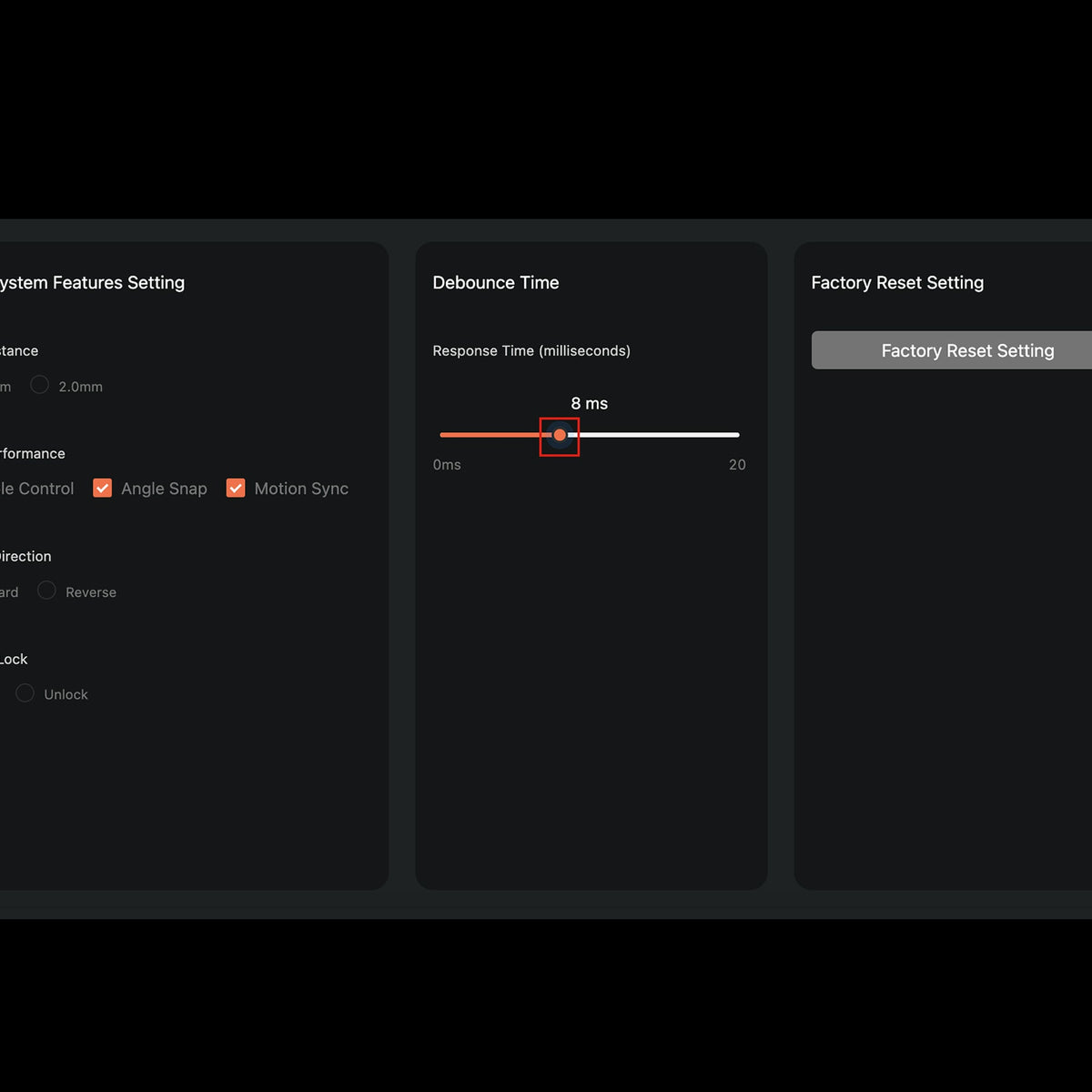Viewport: 1092px width, 1092px height.
Task: Click the orange debounce slider handle
Action: pos(560,435)
